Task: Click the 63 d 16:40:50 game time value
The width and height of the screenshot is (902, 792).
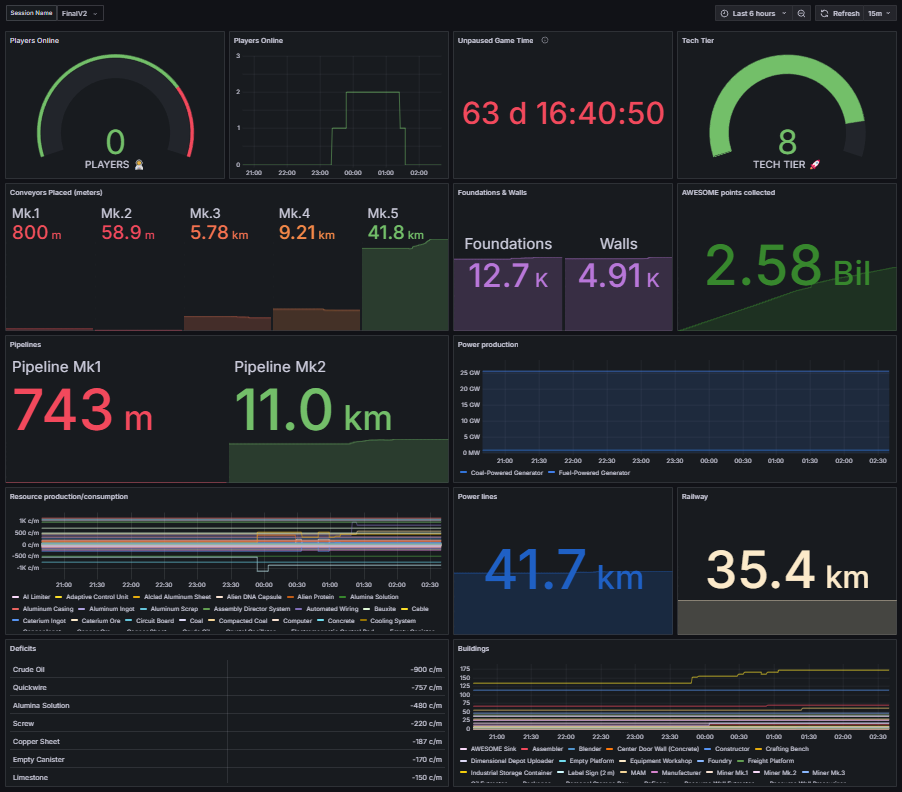Action: pyautogui.click(x=563, y=113)
